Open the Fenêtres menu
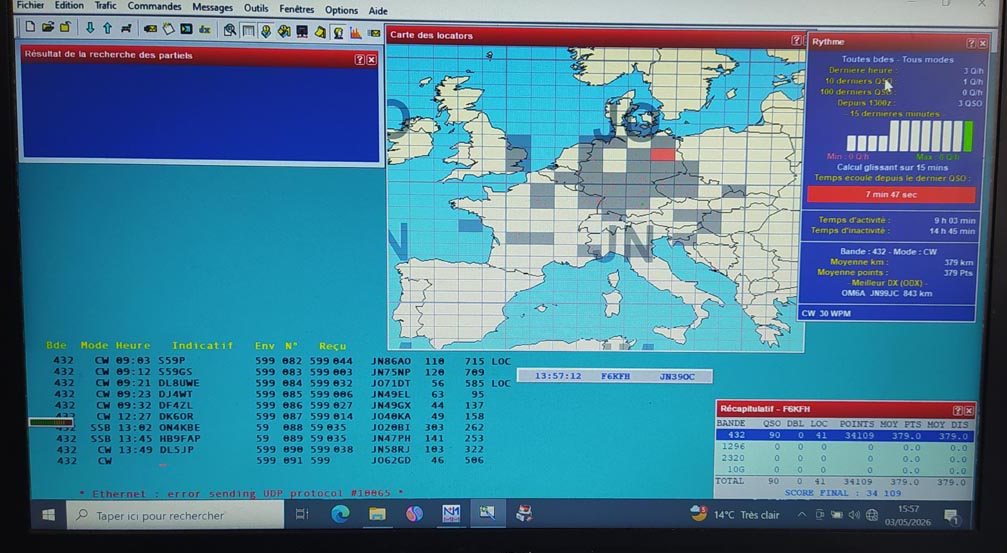This screenshot has height=553, width=1007. click(x=297, y=9)
